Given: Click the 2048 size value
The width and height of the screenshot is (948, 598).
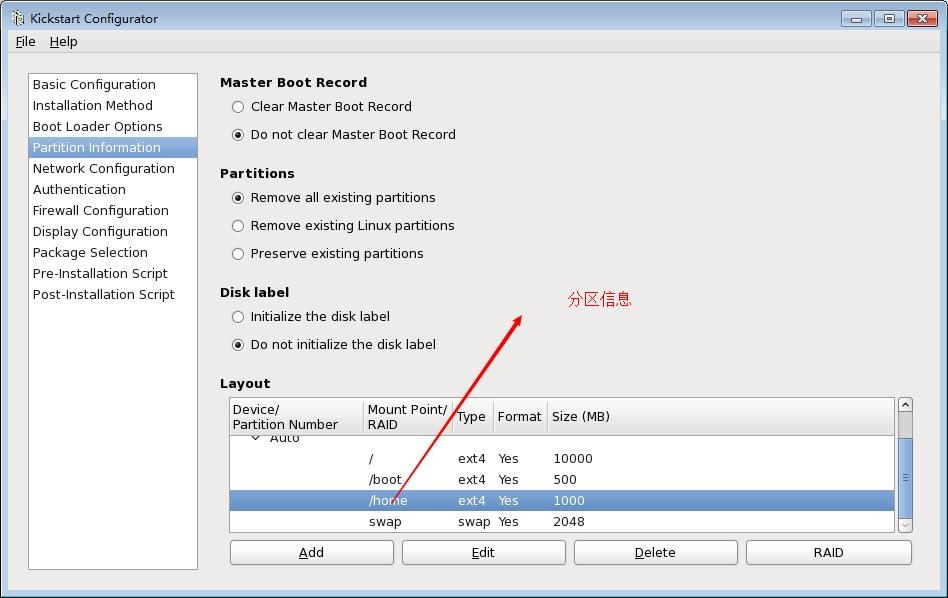Looking at the screenshot, I should (569, 522).
